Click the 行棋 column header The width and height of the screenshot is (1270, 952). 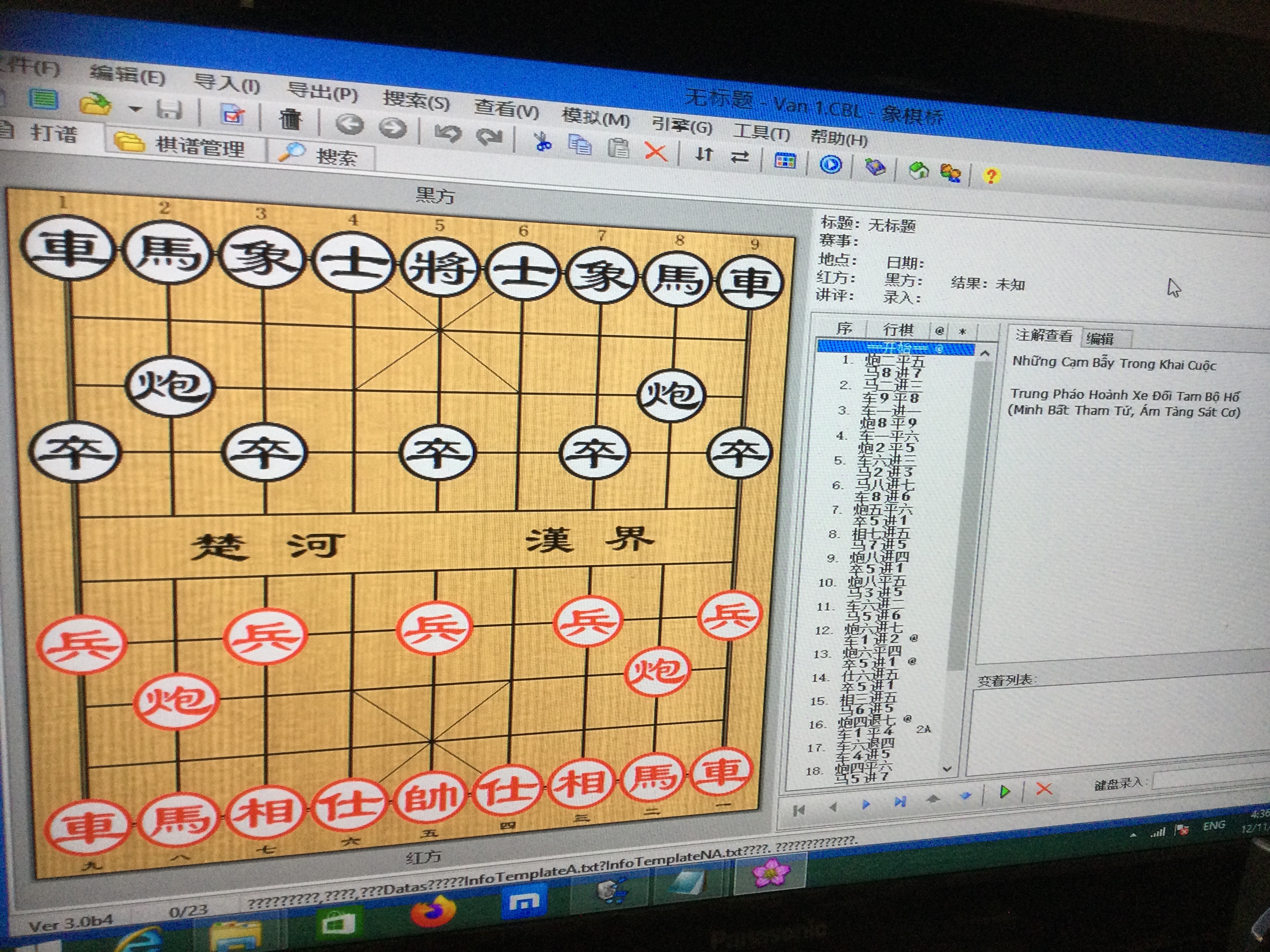click(898, 329)
